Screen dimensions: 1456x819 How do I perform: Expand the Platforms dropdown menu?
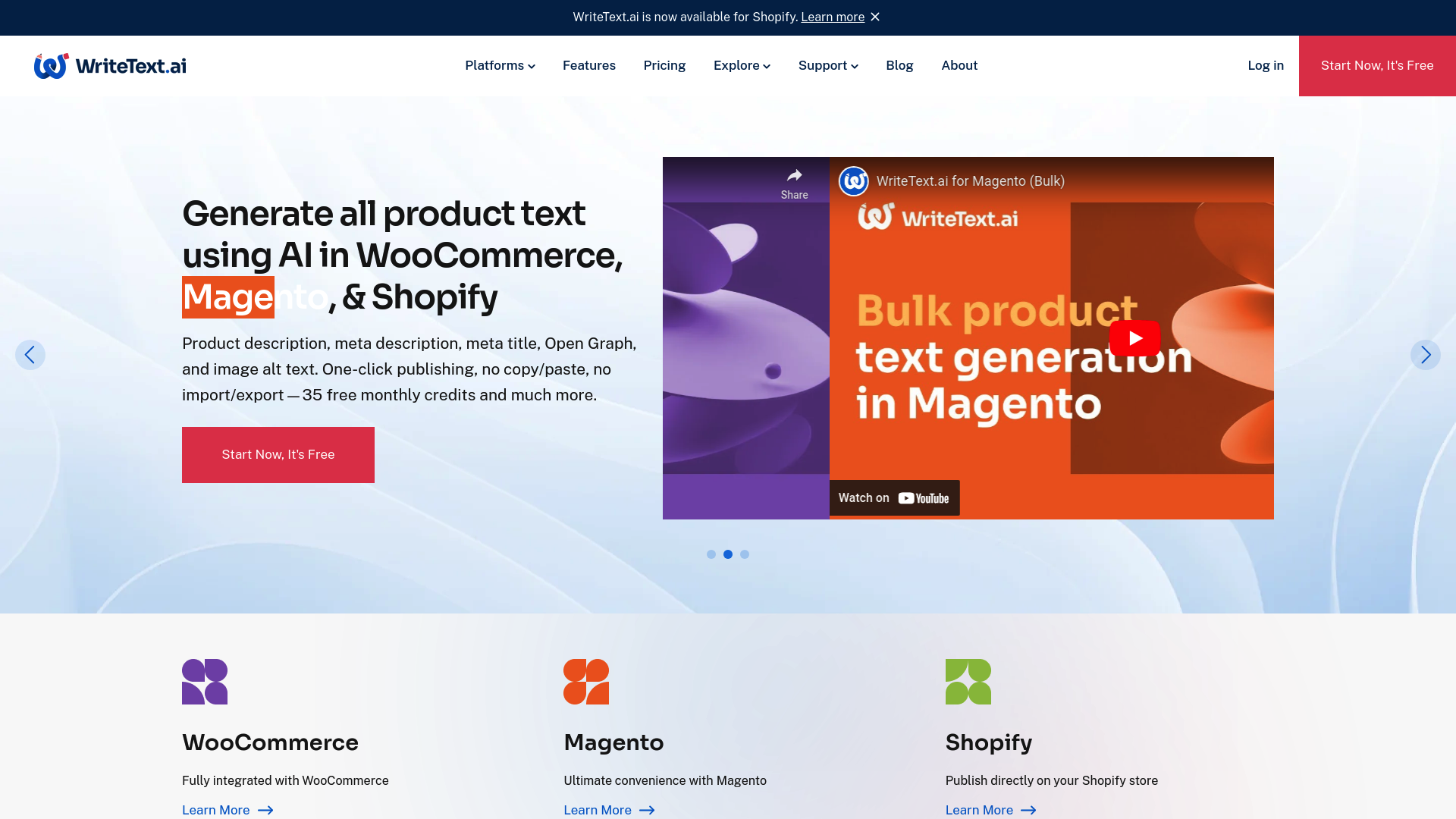[500, 65]
